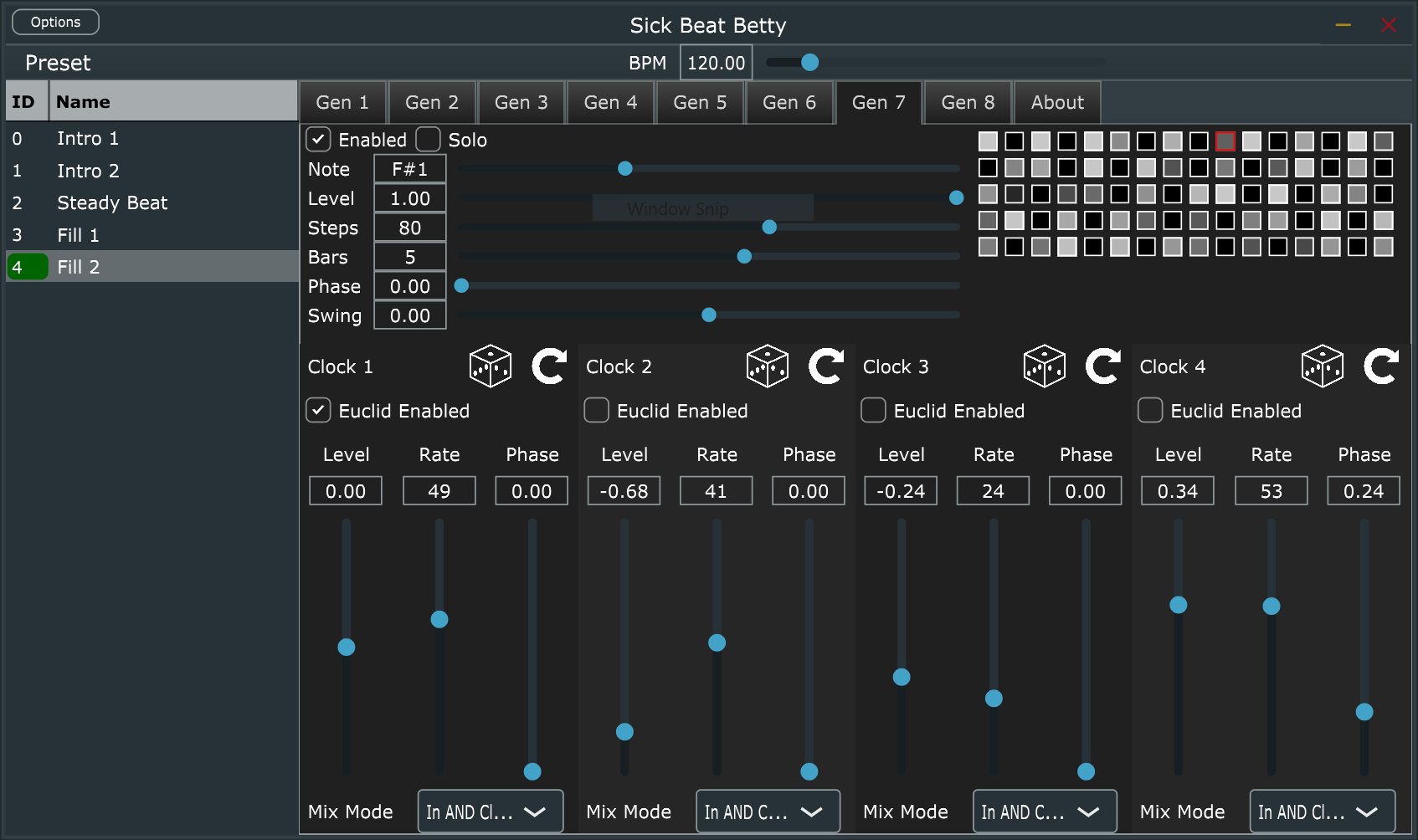This screenshot has width=1418, height=840.
Task: Click the Steps slider handle
Action: [x=769, y=227]
